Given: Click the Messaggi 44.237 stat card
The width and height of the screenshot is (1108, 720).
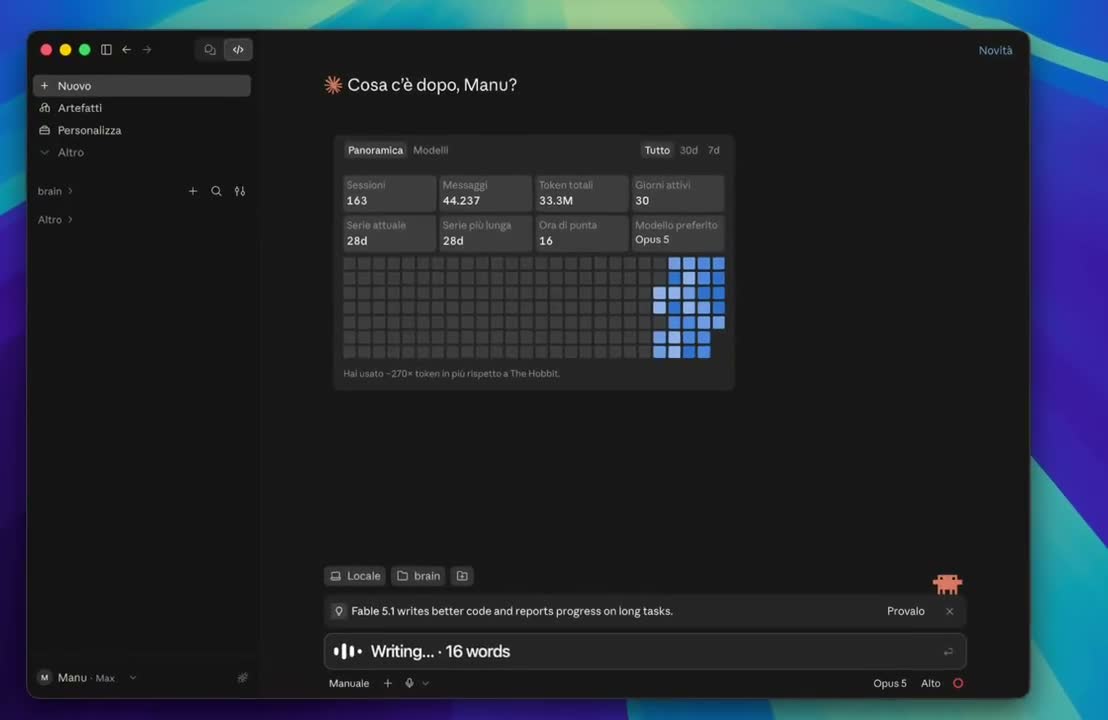Looking at the screenshot, I should 485,193.
